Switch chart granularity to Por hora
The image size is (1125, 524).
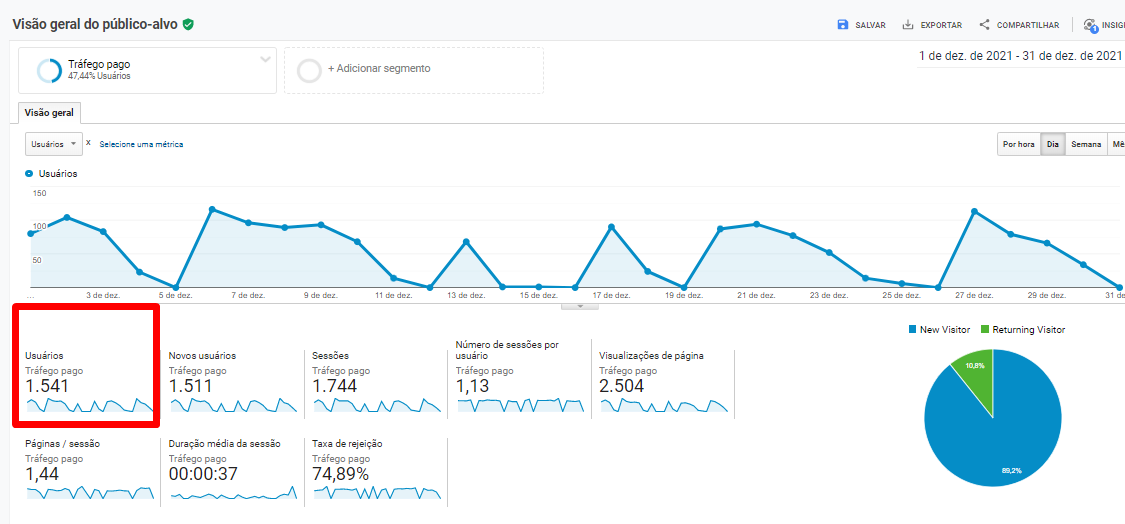(1018, 145)
